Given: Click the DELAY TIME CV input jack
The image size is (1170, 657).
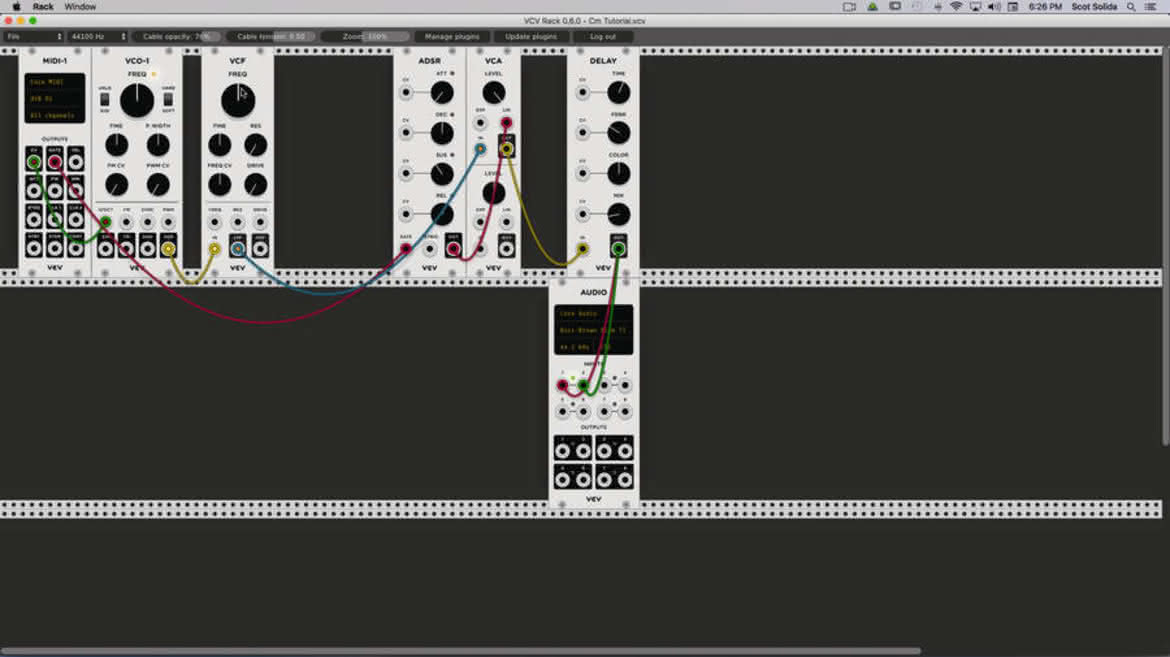Looking at the screenshot, I should point(583,93).
